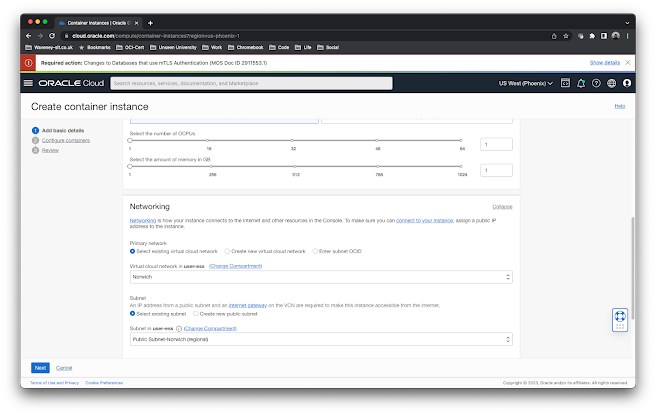Click the page vertical scrollbar
Viewport: 656px width, 415px height.
coord(633,268)
